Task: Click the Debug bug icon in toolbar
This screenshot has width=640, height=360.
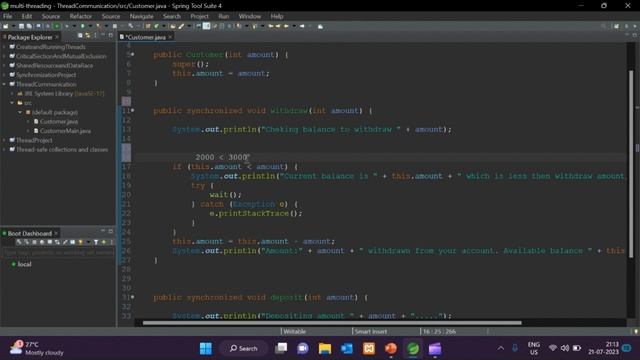Action: 66,26
